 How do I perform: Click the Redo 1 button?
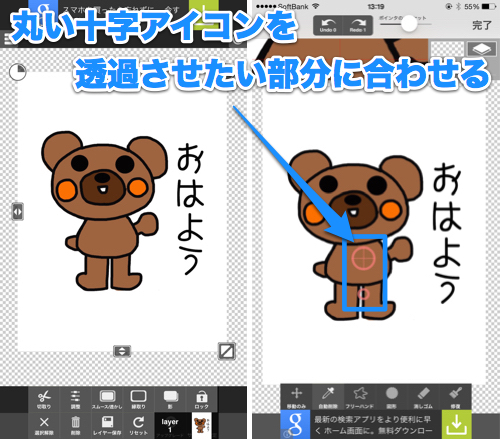point(358,25)
